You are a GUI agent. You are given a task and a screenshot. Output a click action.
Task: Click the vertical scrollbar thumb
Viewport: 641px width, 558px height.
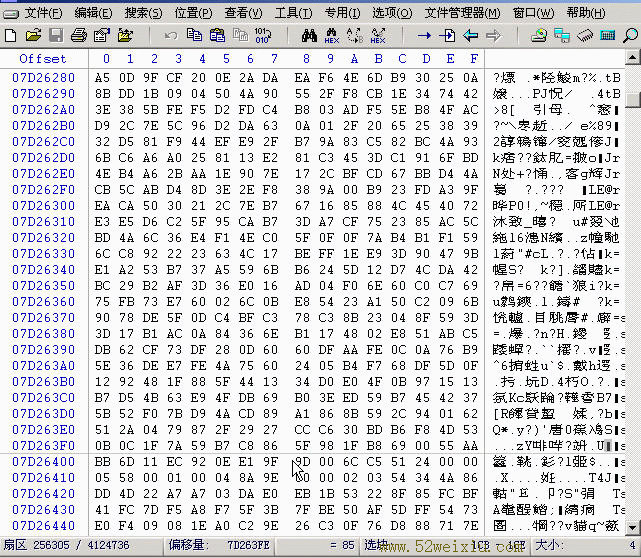coord(633,100)
